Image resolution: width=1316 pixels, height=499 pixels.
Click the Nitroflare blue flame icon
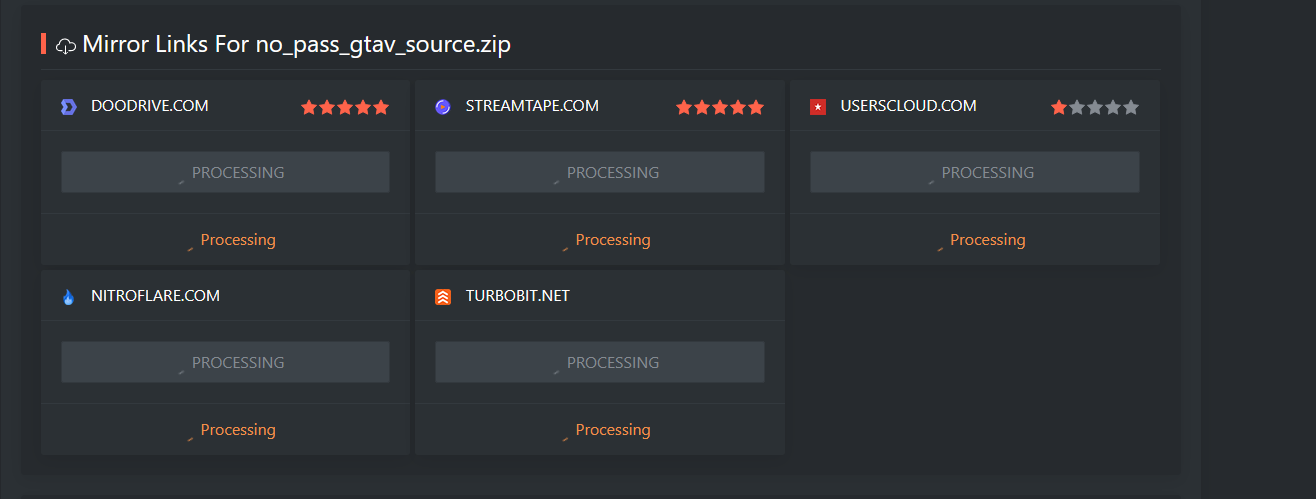click(x=69, y=297)
